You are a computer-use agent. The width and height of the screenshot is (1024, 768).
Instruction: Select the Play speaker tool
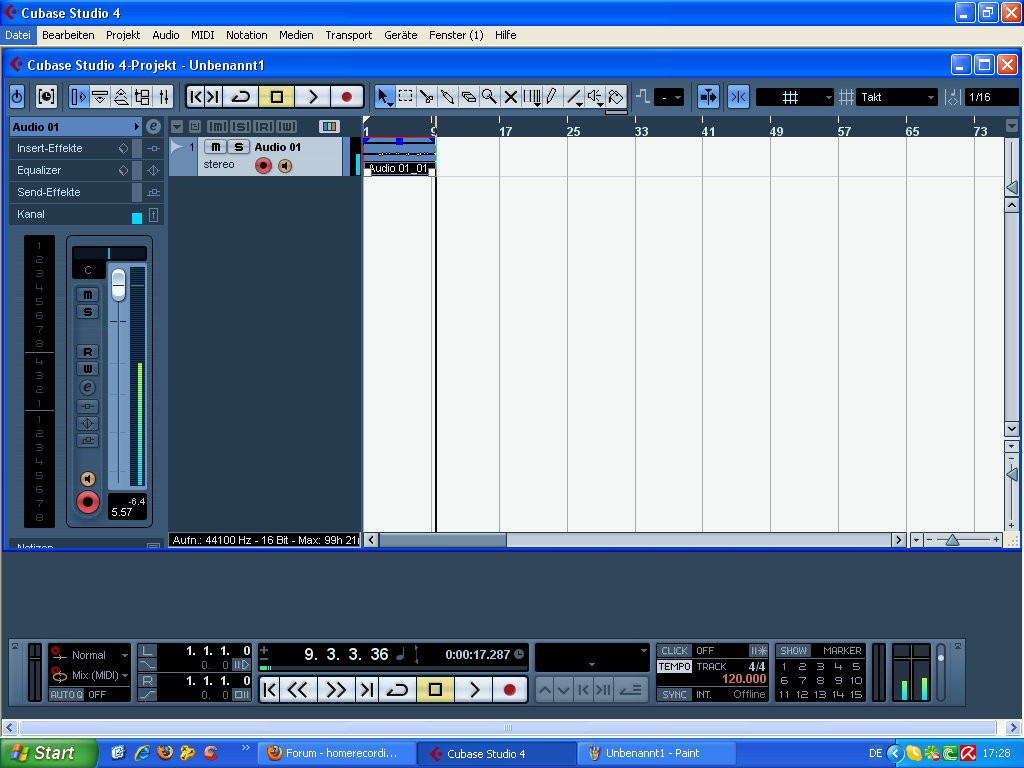(594, 97)
